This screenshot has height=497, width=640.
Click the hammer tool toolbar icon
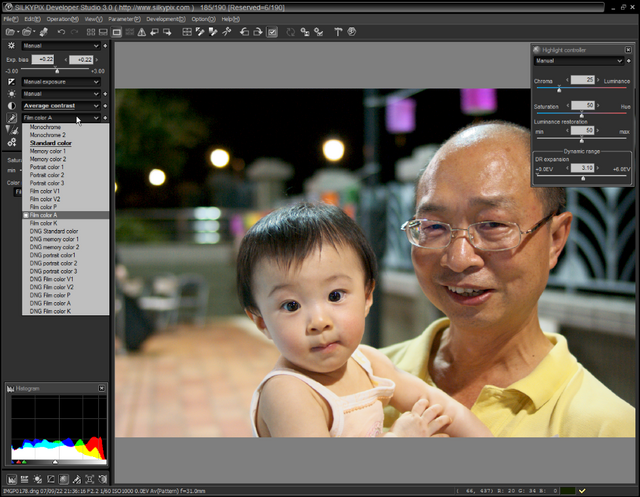338,32
